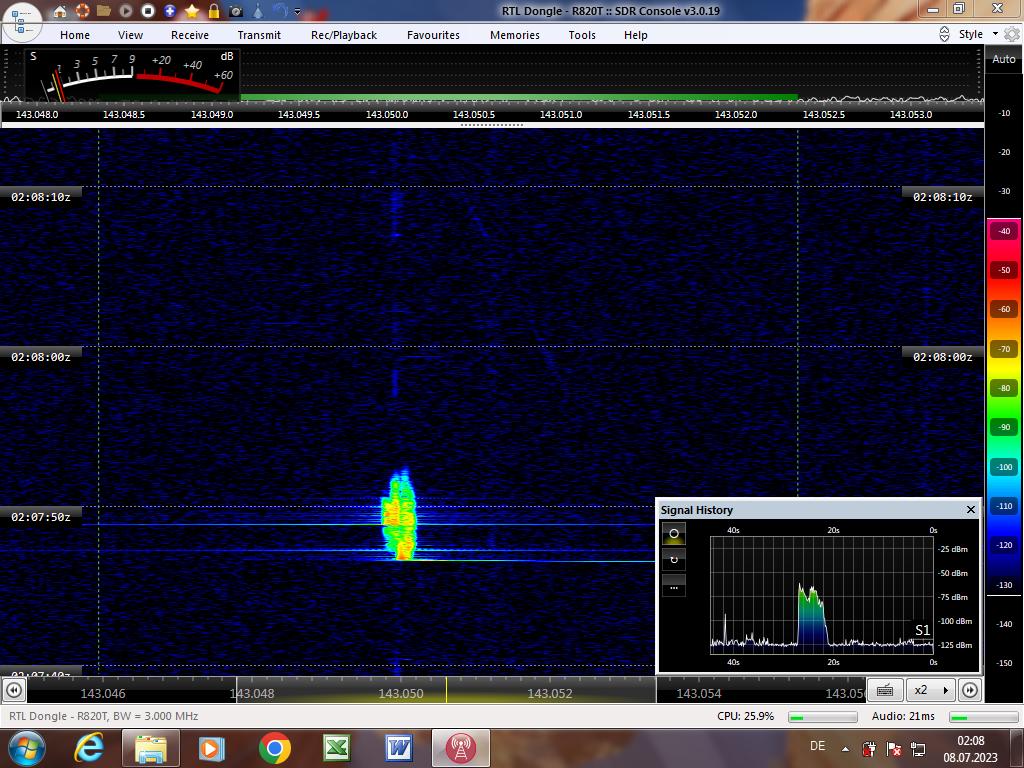The height and width of the screenshot is (768, 1024).
Task: Click the SDR Console taskbar icon
Action: tap(460, 748)
